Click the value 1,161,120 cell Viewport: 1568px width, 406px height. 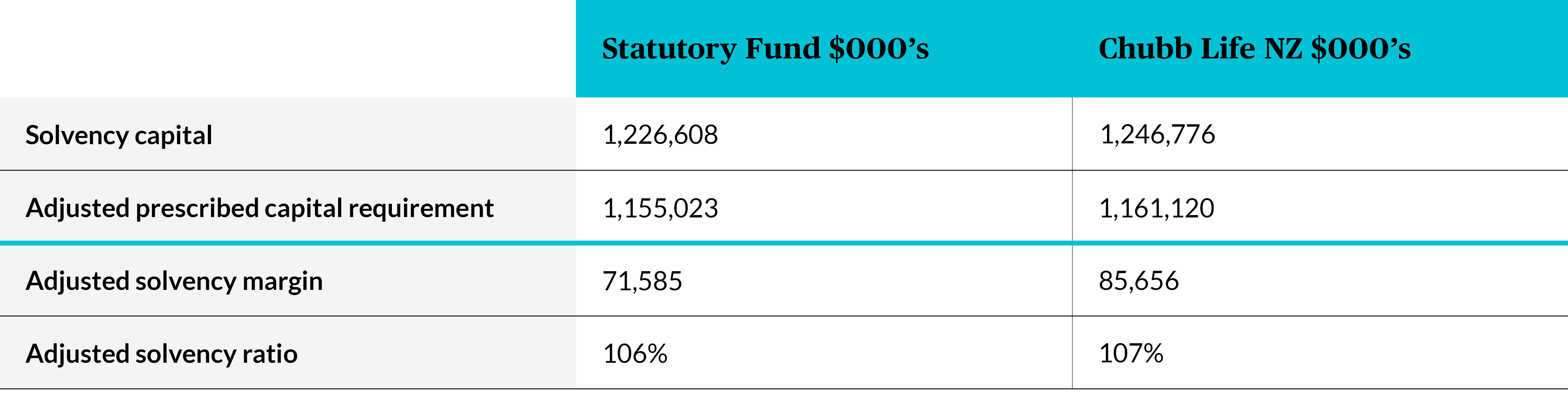coord(1157,208)
